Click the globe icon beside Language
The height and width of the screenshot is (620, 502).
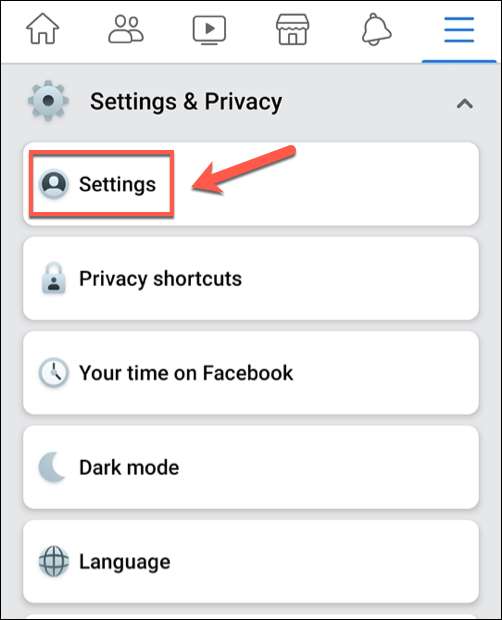click(54, 561)
